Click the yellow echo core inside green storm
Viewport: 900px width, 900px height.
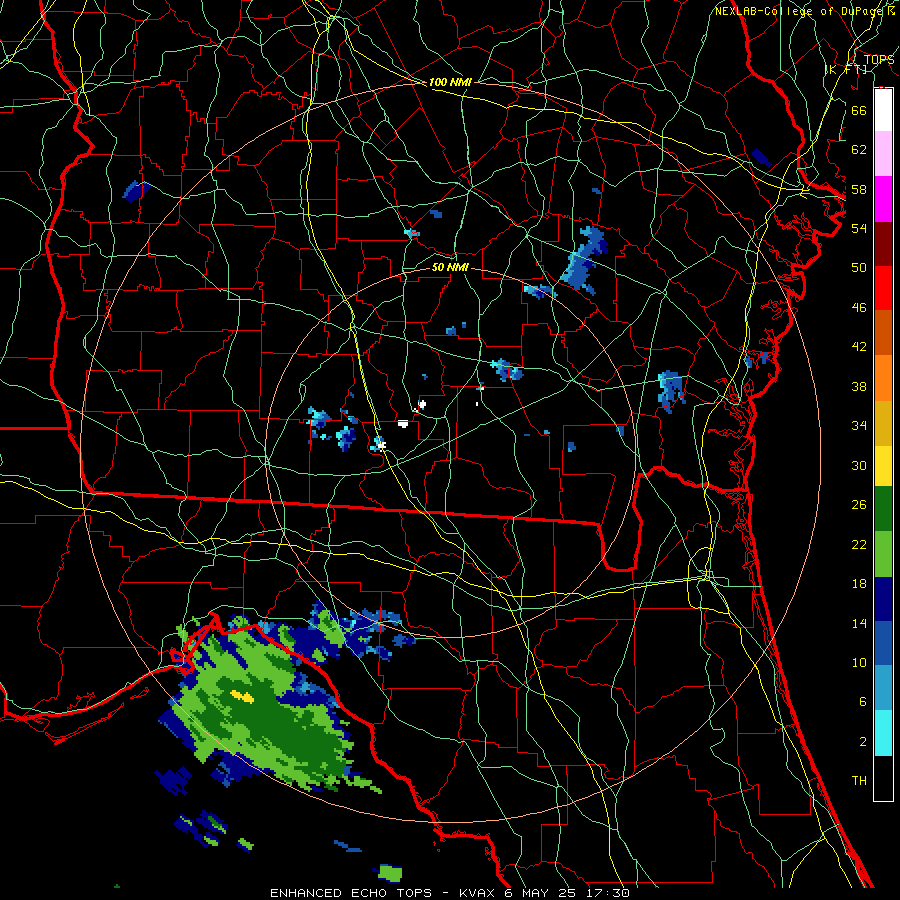point(242,697)
